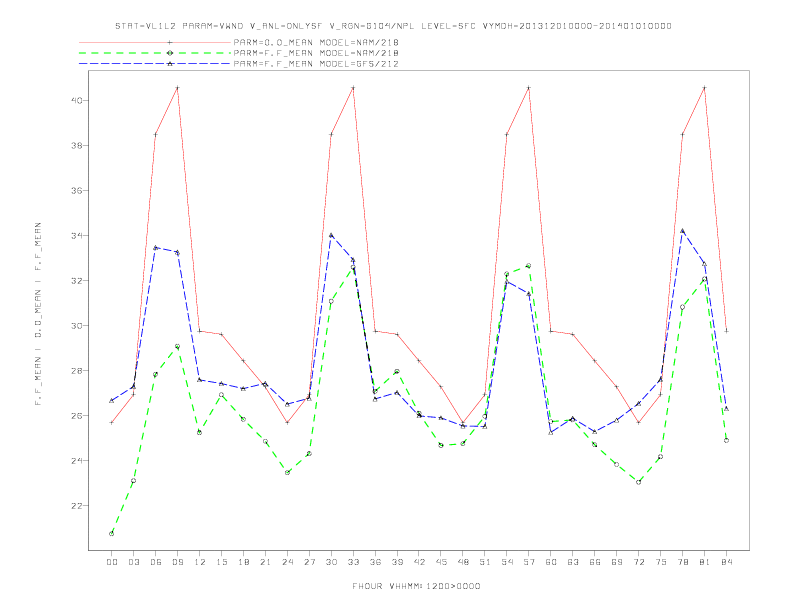Click the horizontal axis title FHOUR VHHMM:1200>0000
The height and width of the screenshot is (612, 792).
click(x=416, y=586)
